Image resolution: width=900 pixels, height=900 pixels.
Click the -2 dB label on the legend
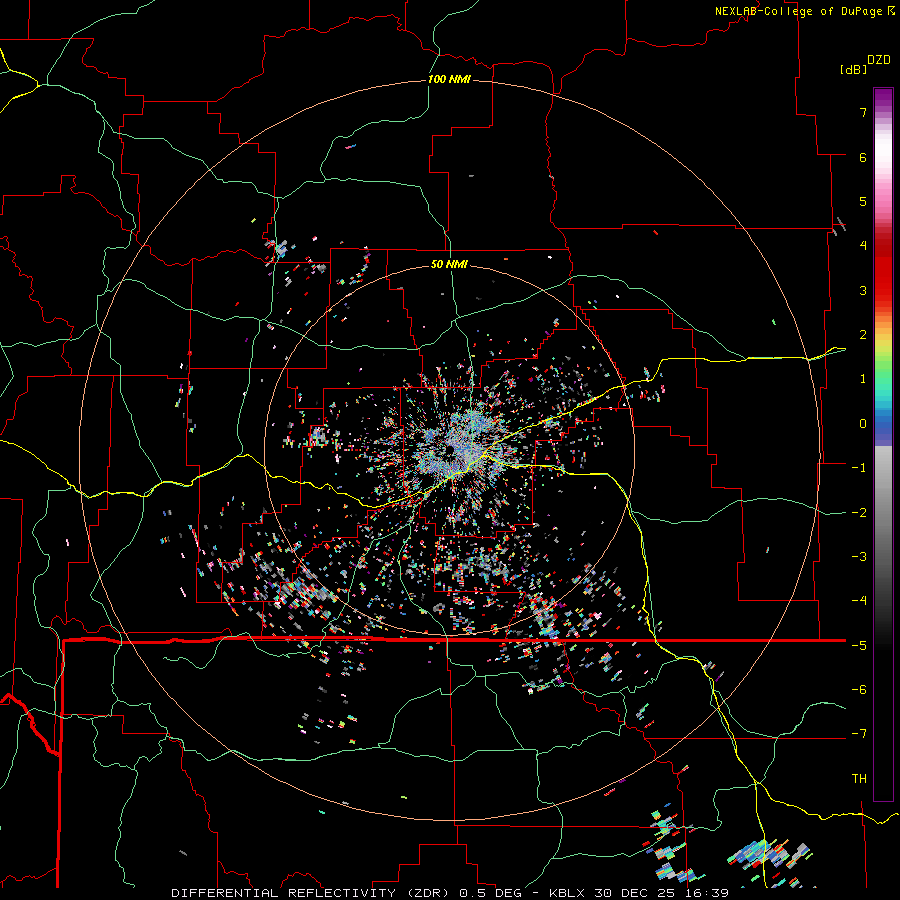[x=859, y=513]
